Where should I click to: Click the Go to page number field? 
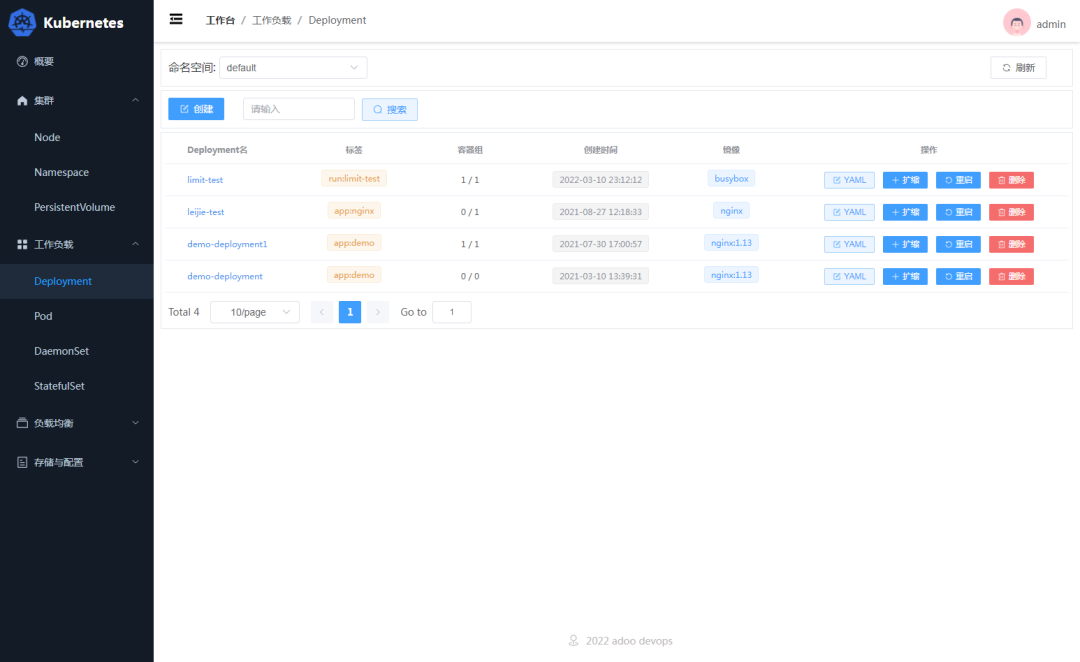click(x=451, y=312)
